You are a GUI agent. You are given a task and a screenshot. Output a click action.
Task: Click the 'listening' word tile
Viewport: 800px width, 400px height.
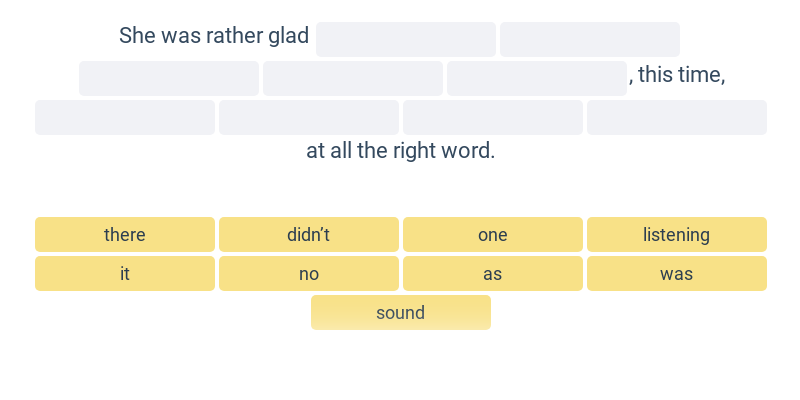[677, 234]
